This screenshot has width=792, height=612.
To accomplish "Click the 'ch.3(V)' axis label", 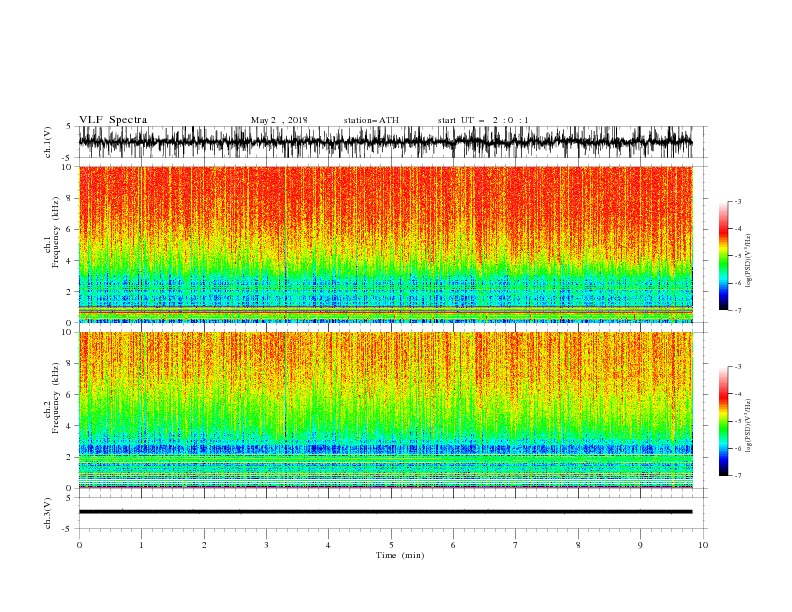I will point(48,513).
